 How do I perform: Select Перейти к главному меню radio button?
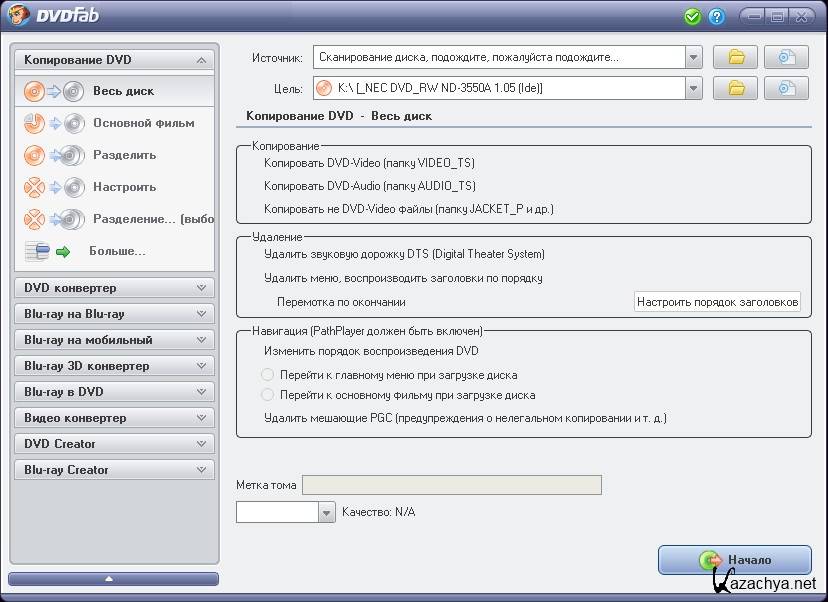267,375
